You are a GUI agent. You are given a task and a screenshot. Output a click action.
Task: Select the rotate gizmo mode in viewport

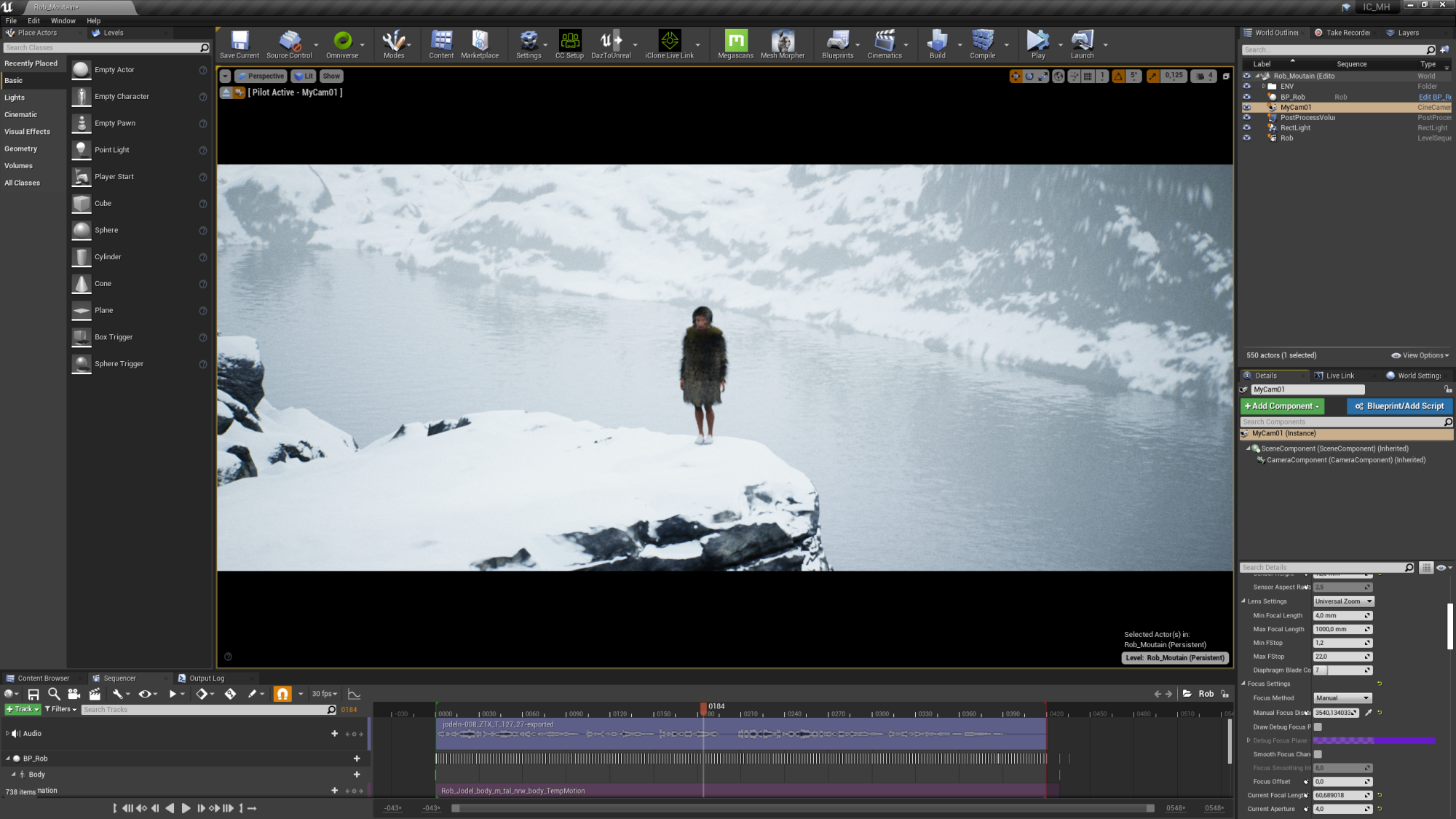point(1029,76)
